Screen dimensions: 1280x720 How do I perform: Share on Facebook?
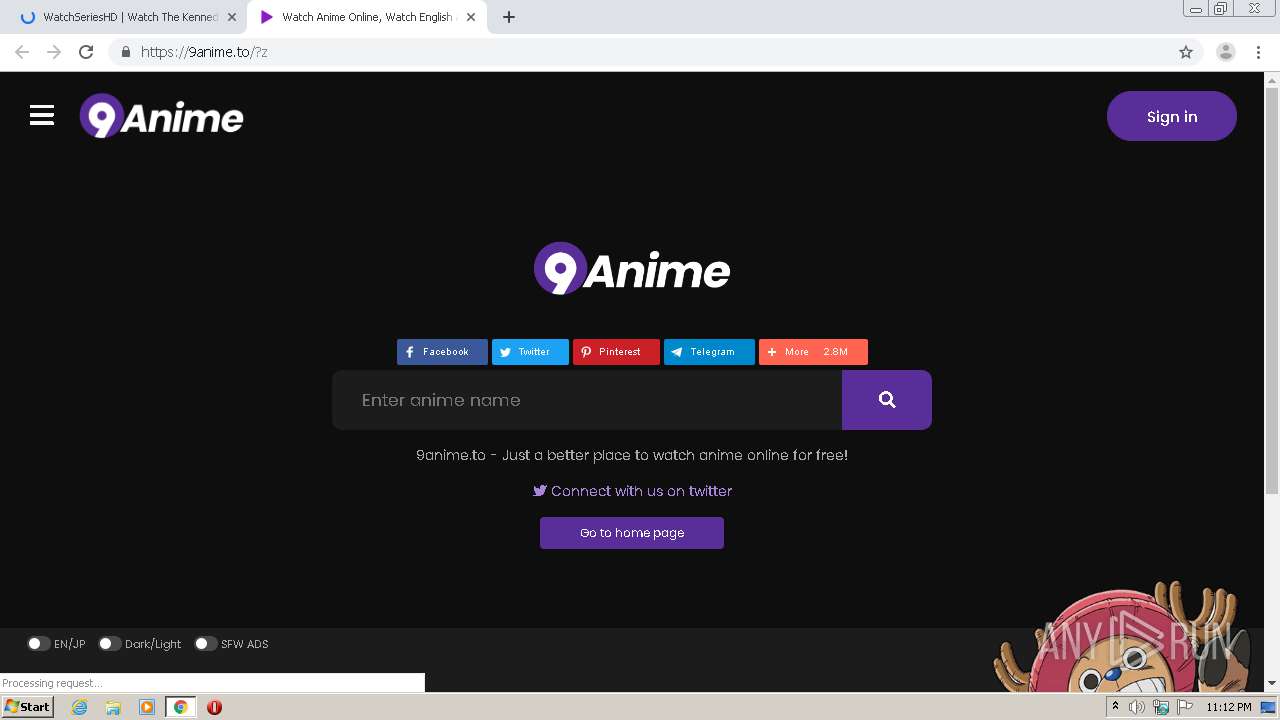[442, 352]
